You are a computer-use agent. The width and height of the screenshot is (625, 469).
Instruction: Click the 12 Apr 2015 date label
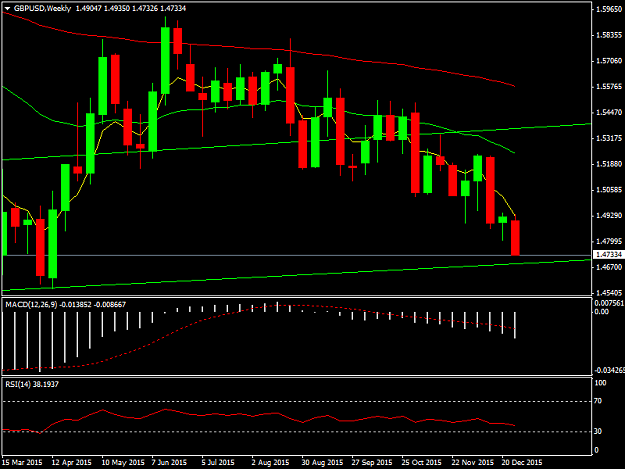[x=72, y=462]
